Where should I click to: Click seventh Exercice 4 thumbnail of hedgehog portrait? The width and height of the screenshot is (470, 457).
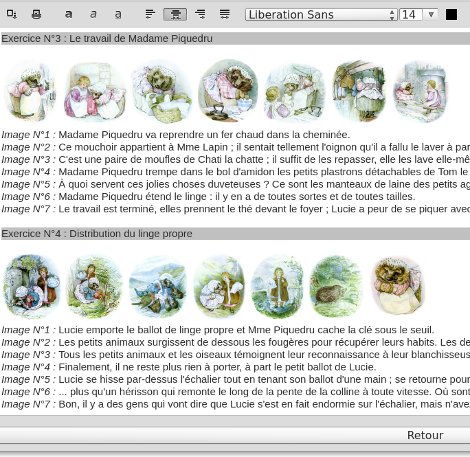click(x=398, y=286)
